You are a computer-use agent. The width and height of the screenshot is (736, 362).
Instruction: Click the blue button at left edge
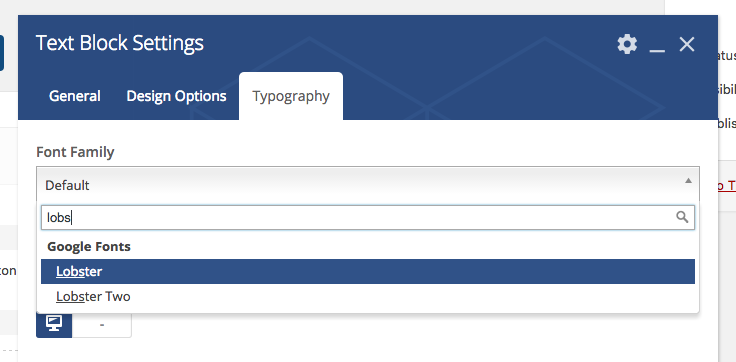[2, 54]
